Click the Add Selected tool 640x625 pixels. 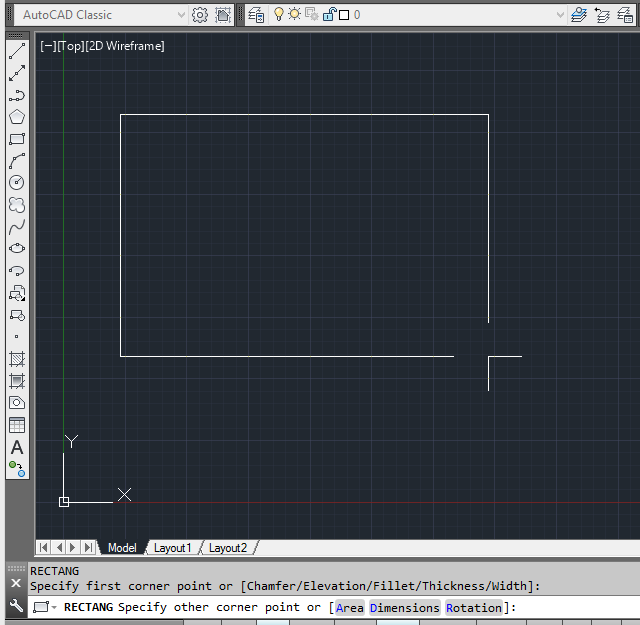pos(17,469)
